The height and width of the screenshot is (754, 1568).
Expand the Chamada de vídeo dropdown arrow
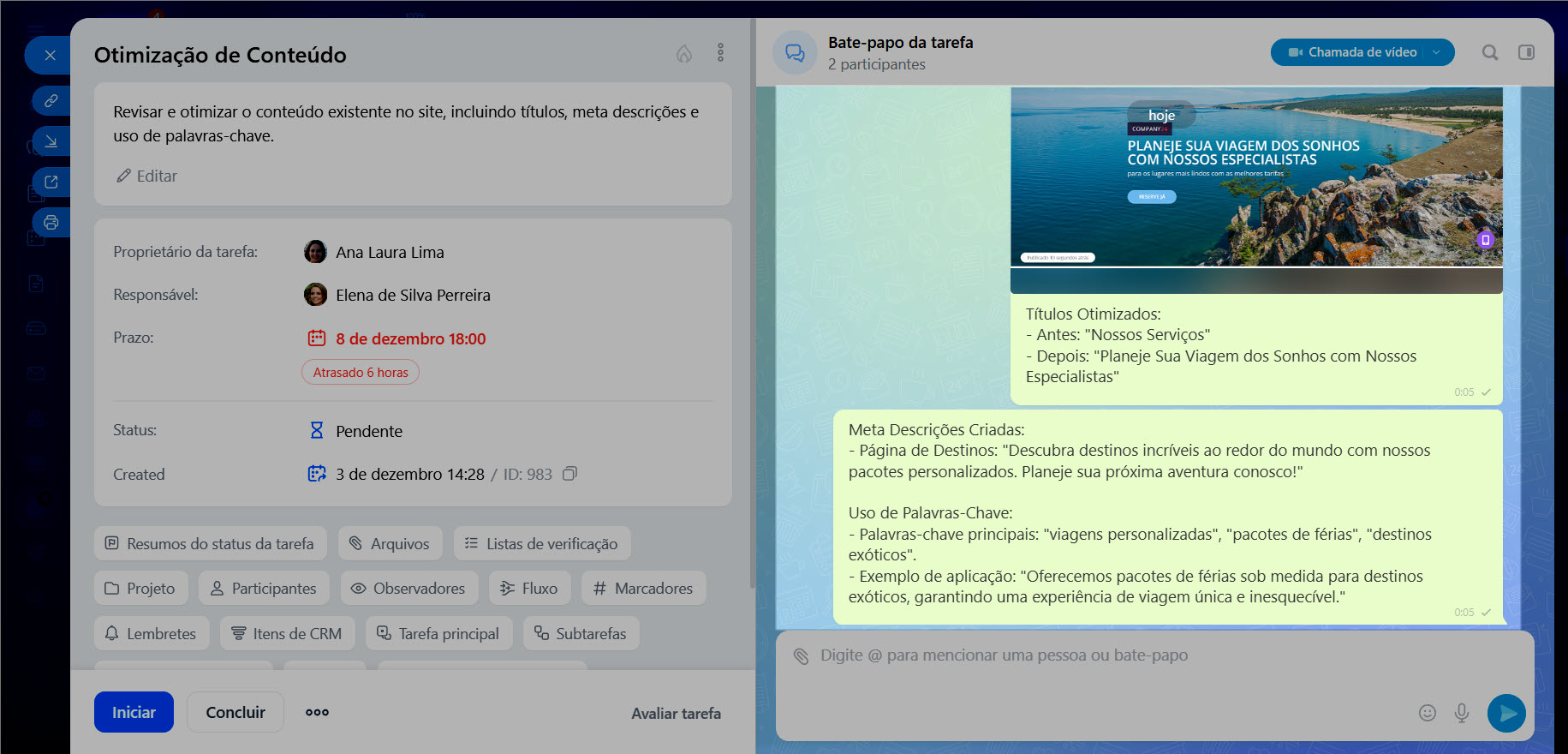tap(1437, 52)
